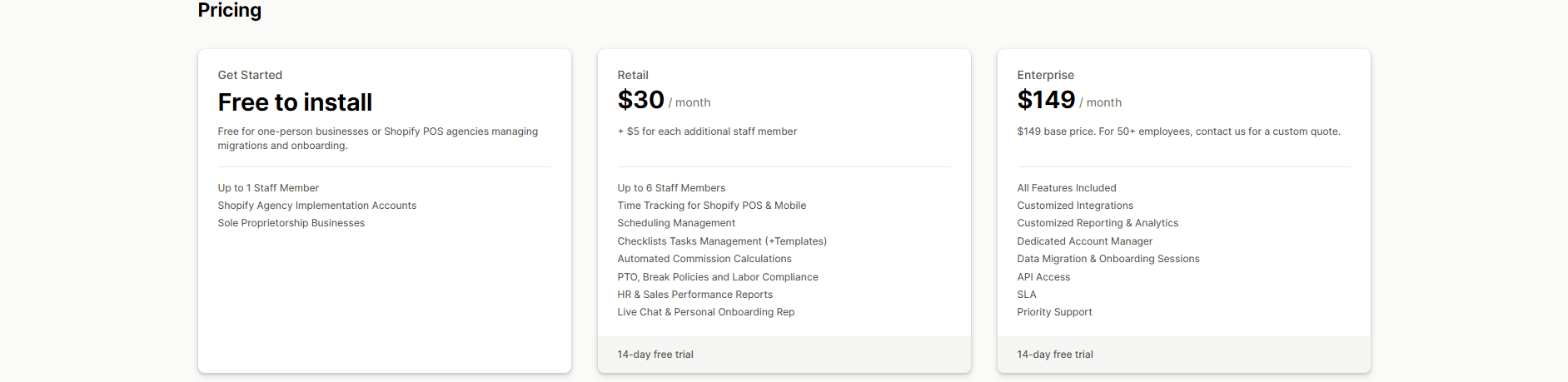1568x382 pixels.
Task: Click 'Customized Integrations' Enterprise feature
Action: 1075,206
